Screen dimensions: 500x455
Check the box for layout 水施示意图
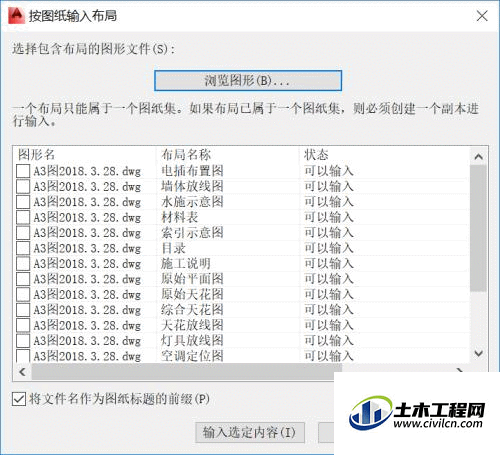tap(23, 202)
